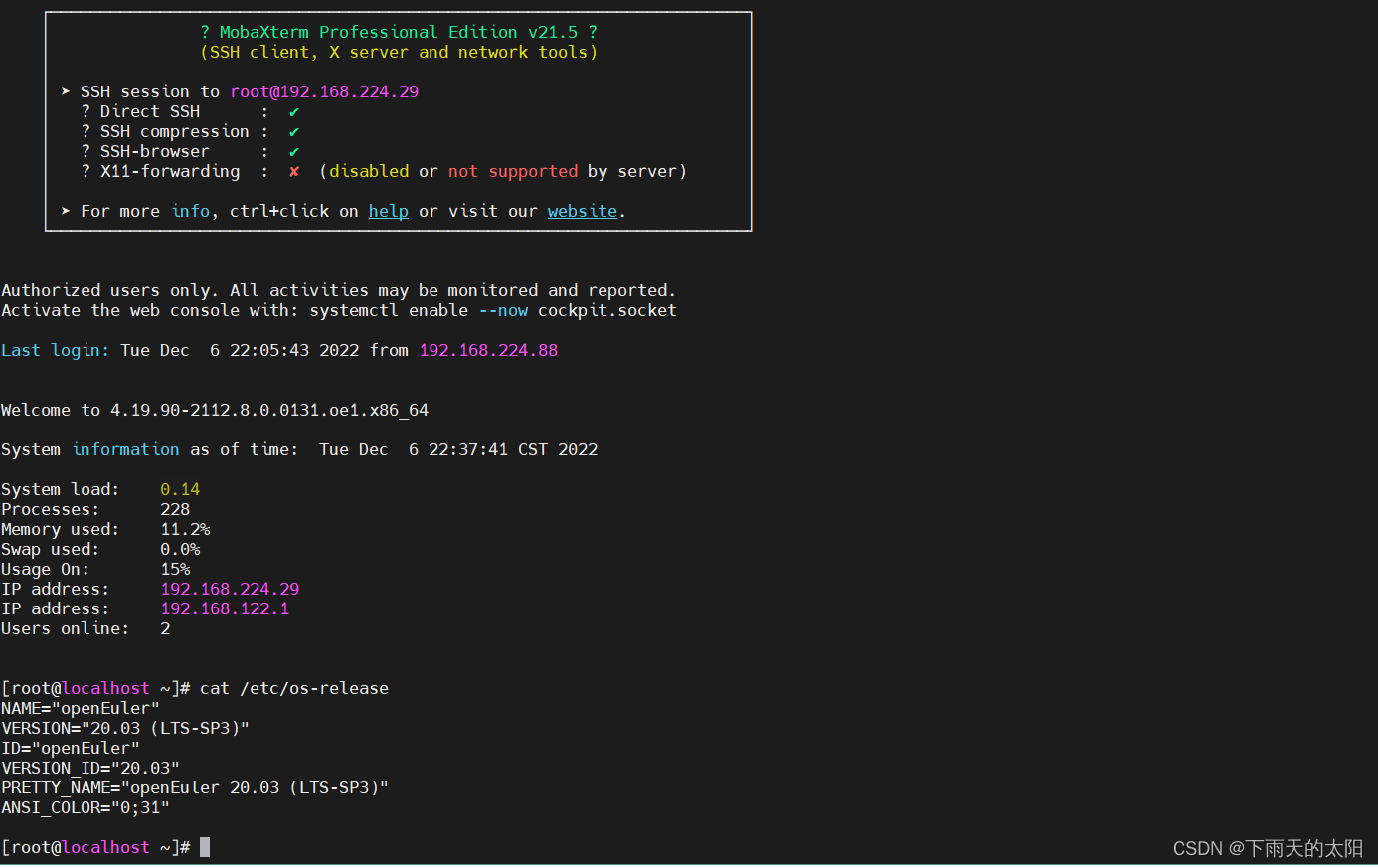The height and width of the screenshot is (868, 1378).
Task: Click '(SSH client, X server and network tools)' subtitle
Action: (399, 52)
